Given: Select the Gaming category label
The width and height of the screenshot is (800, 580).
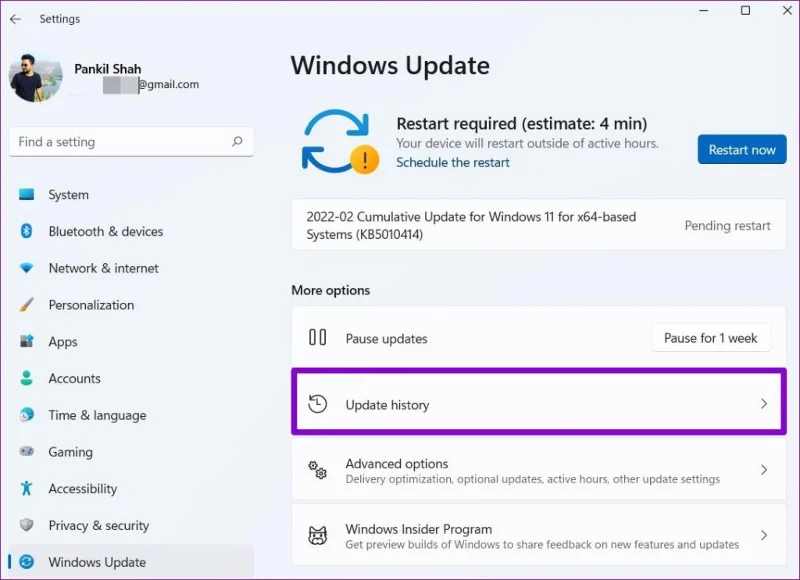Looking at the screenshot, I should 70,452.
